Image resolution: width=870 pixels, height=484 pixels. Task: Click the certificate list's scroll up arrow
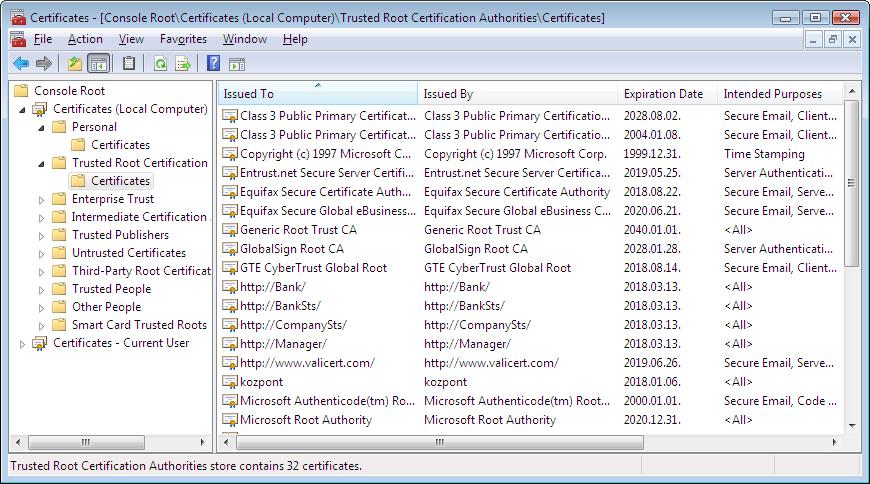click(x=852, y=90)
